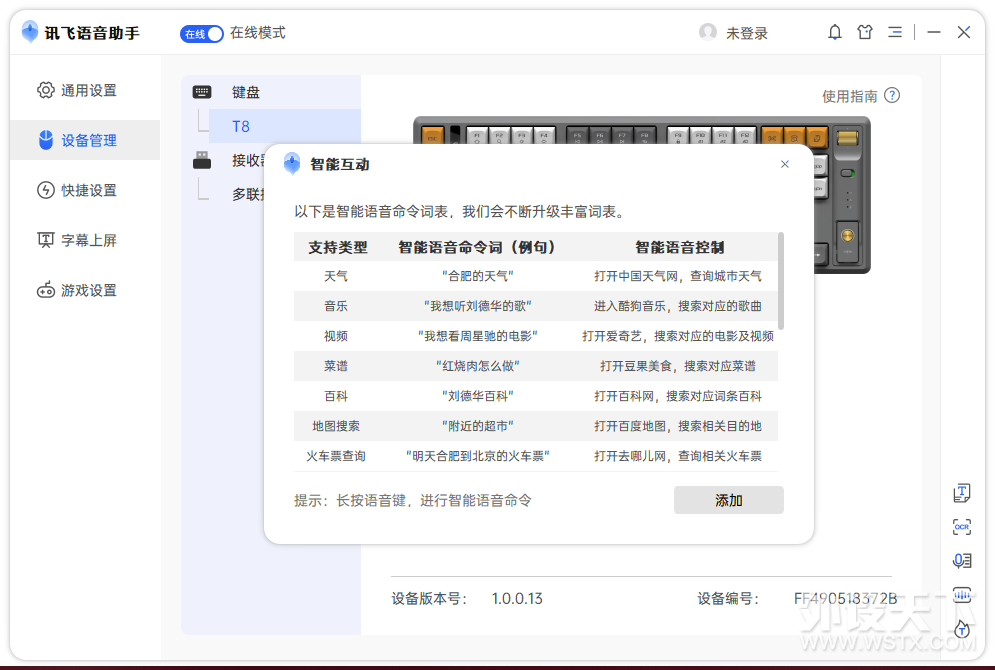Open 字幕上屏 in the sidebar
The image size is (995, 670).
85,240
